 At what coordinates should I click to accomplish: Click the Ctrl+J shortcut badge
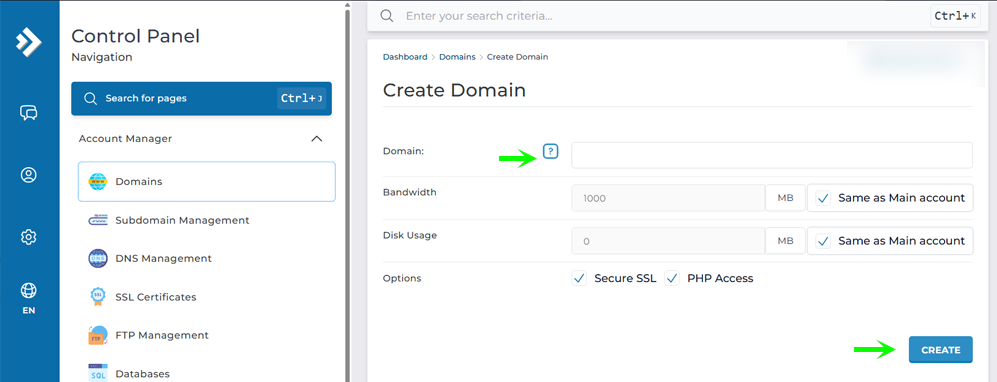click(301, 99)
